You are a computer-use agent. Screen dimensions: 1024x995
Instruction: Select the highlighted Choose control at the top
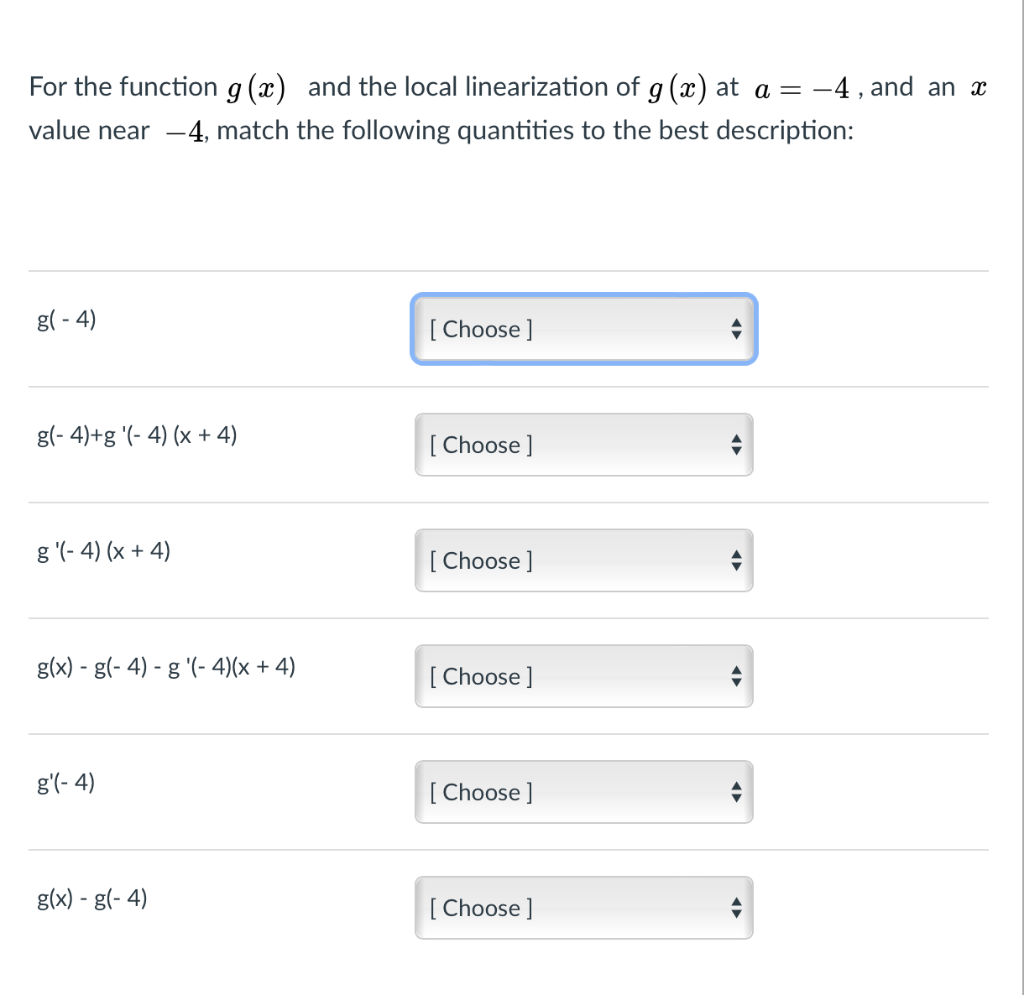pos(584,329)
